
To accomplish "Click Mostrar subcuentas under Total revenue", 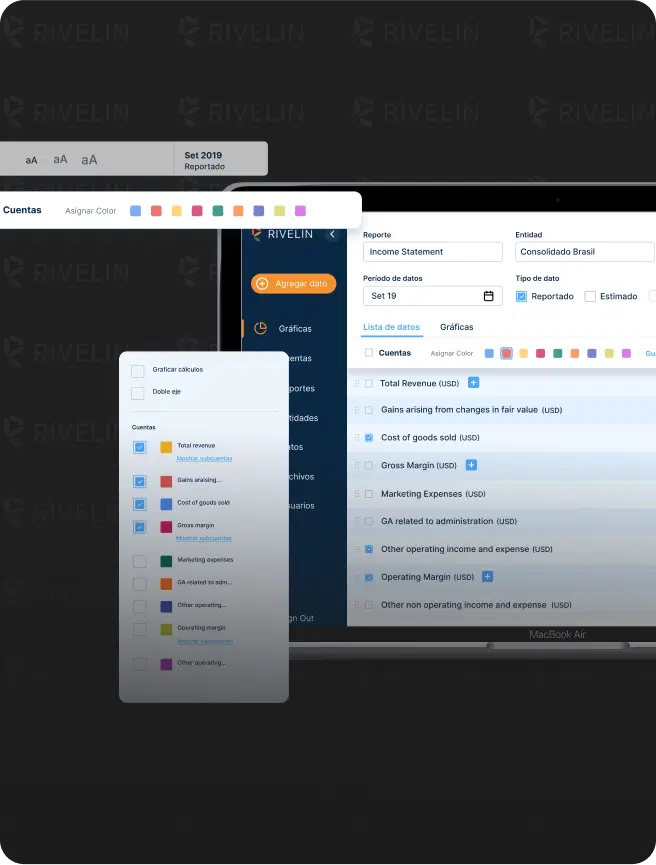I will (x=204, y=458).
